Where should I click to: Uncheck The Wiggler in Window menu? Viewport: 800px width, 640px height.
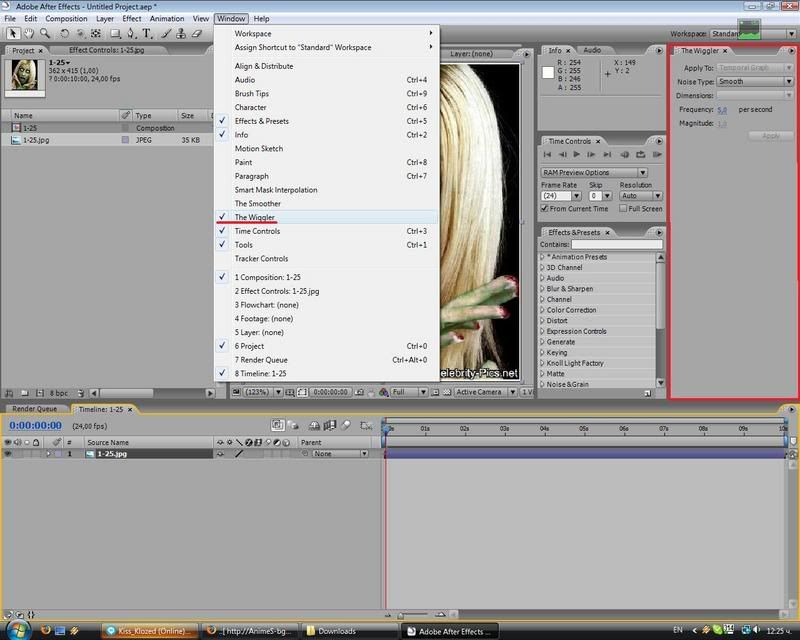(327, 217)
